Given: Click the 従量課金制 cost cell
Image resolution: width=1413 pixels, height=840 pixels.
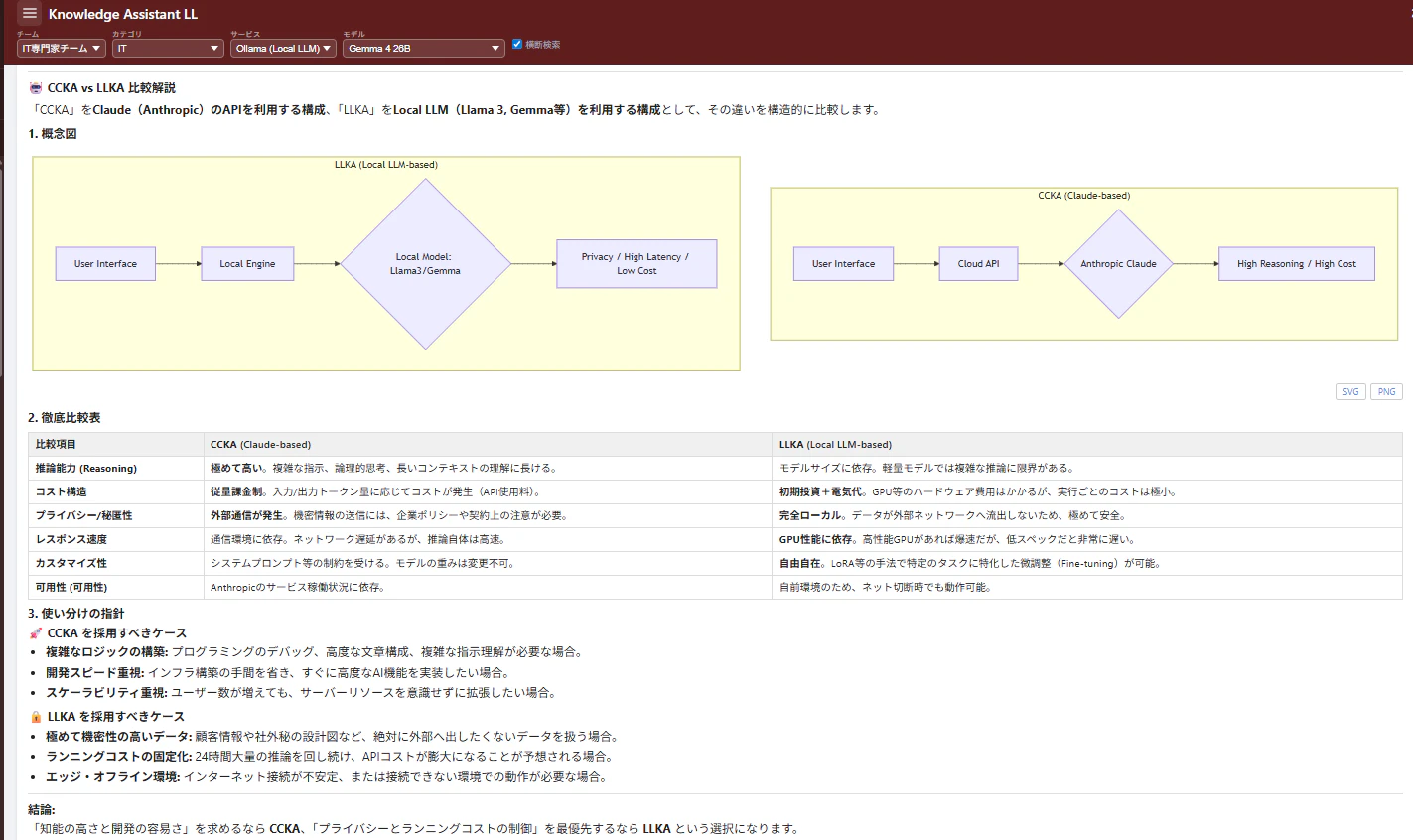Looking at the screenshot, I should click(488, 491).
